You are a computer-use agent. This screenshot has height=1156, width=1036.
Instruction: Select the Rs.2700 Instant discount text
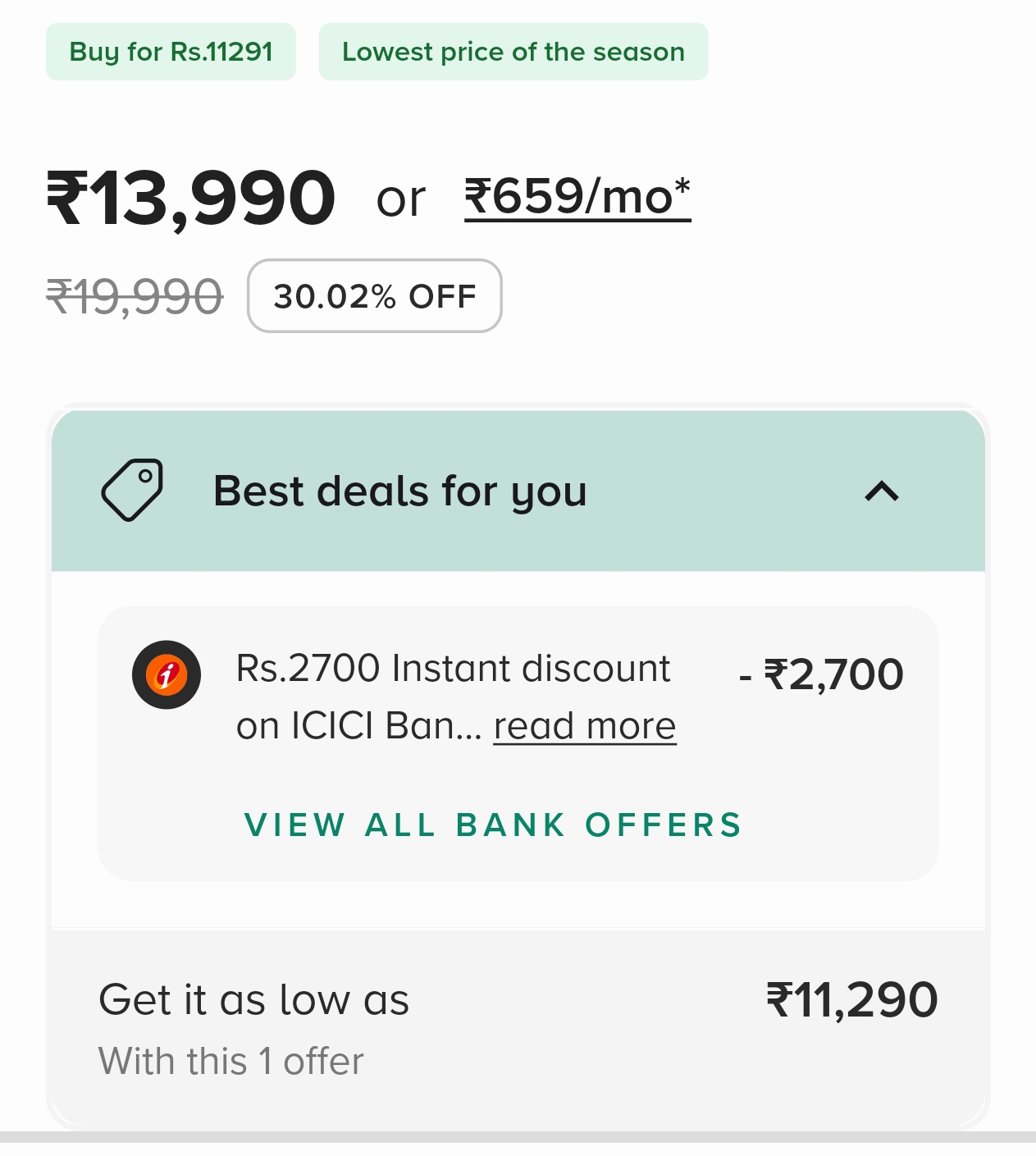click(x=453, y=669)
